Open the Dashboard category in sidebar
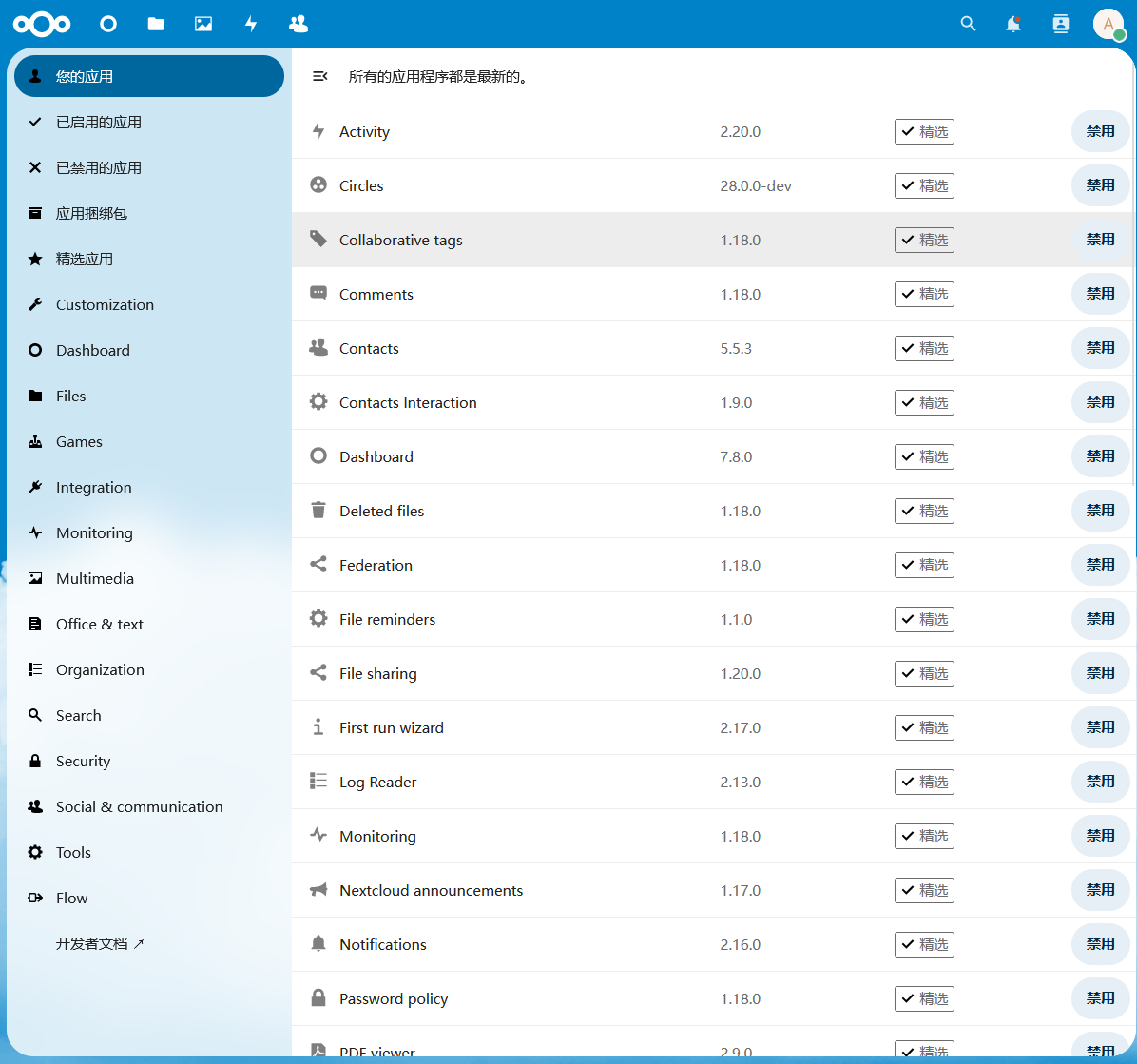The image size is (1137, 1064). [148, 350]
